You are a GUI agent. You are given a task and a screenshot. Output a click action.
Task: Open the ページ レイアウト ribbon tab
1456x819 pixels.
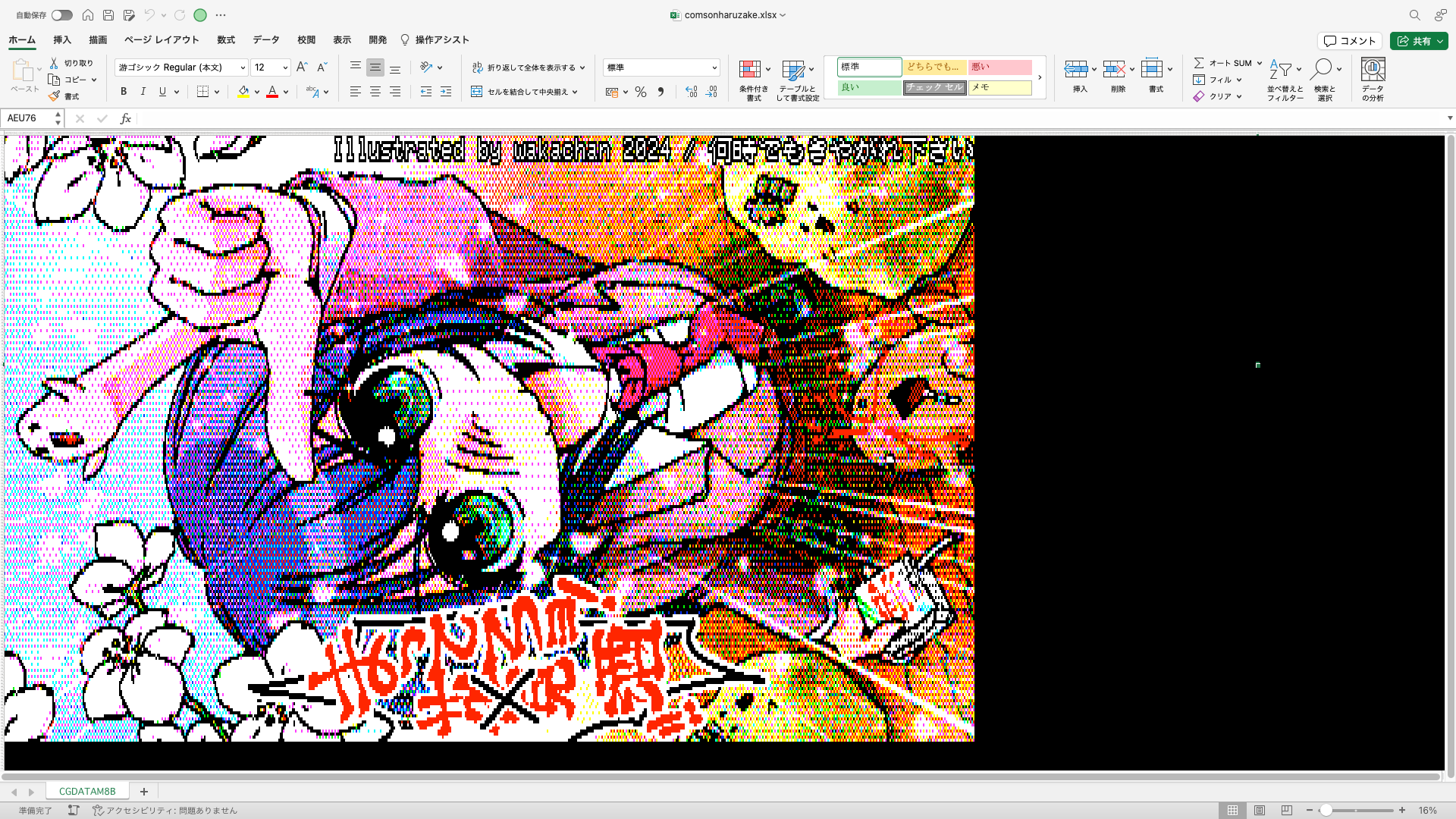tap(162, 40)
